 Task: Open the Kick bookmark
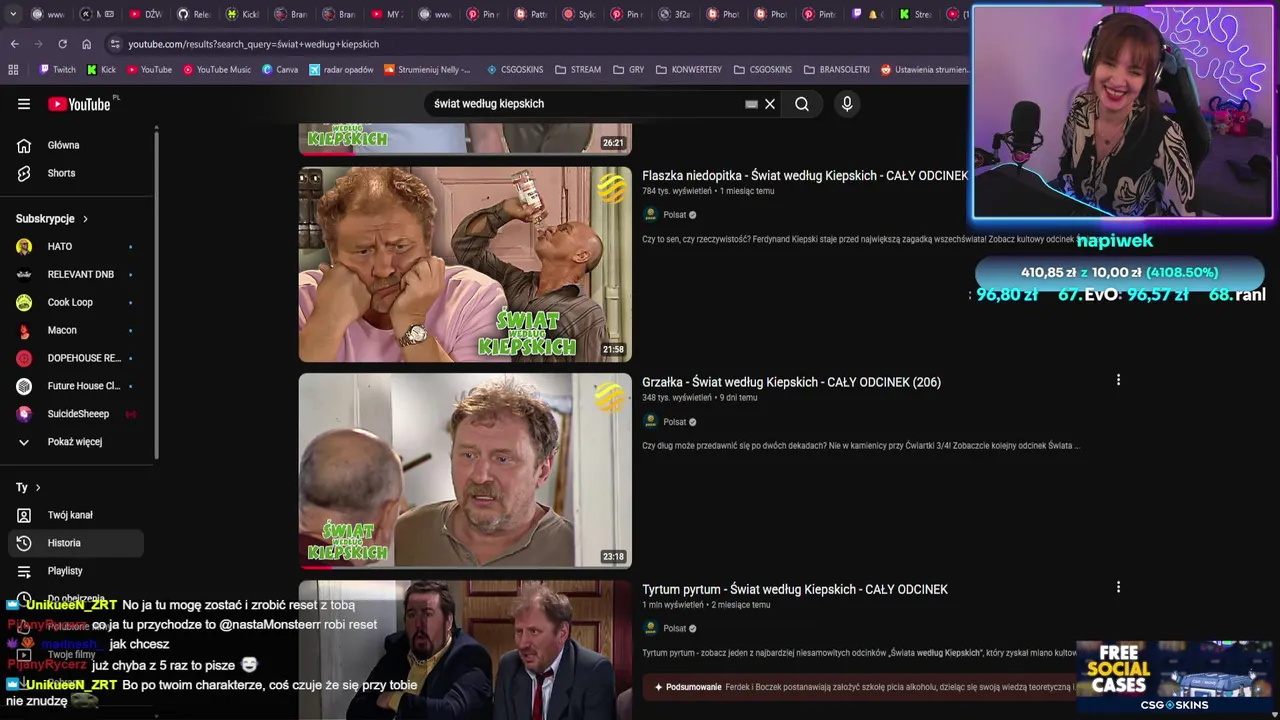[x=101, y=70]
